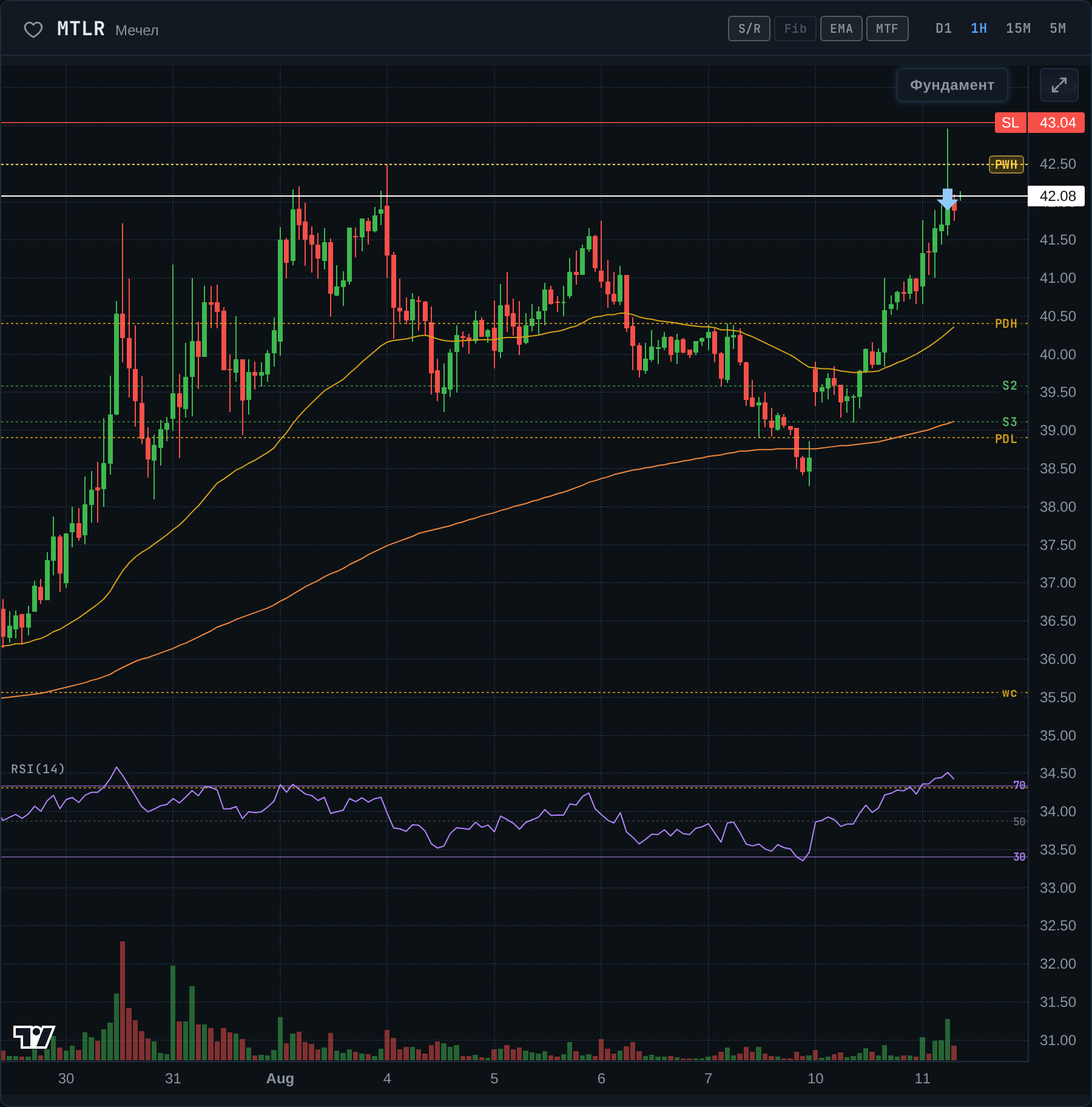
Task: Expand the chart to fullscreen
Action: coord(1059,85)
